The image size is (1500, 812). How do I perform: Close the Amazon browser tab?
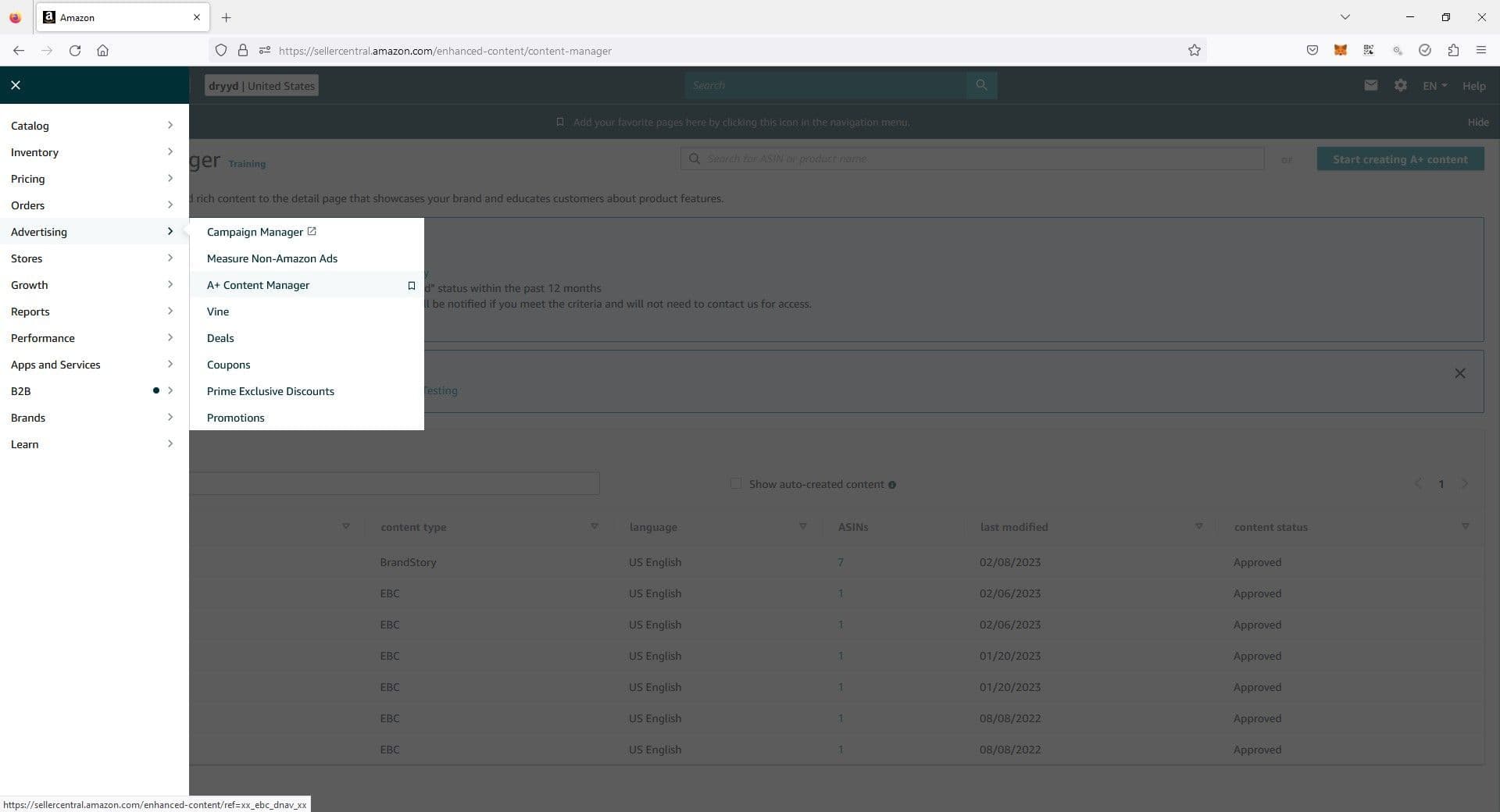[x=196, y=17]
